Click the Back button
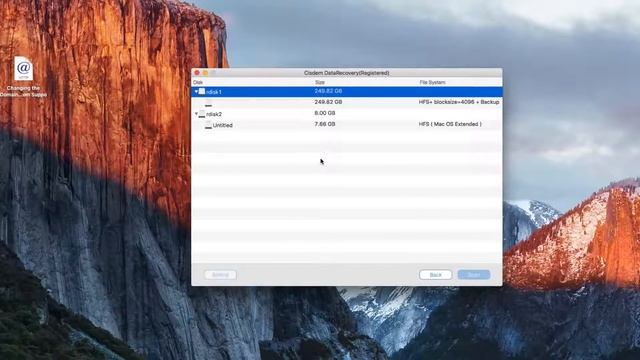This screenshot has width=640, height=360. coord(436,275)
